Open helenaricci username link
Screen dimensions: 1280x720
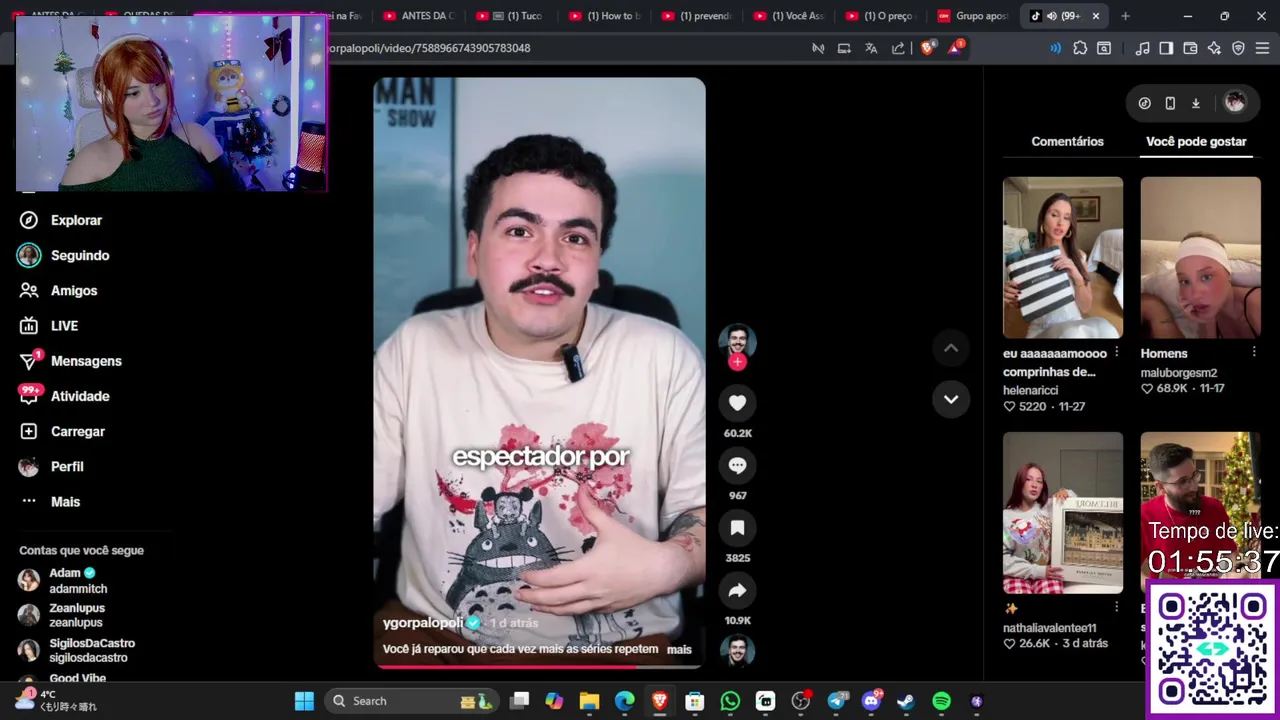(1030, 390)
